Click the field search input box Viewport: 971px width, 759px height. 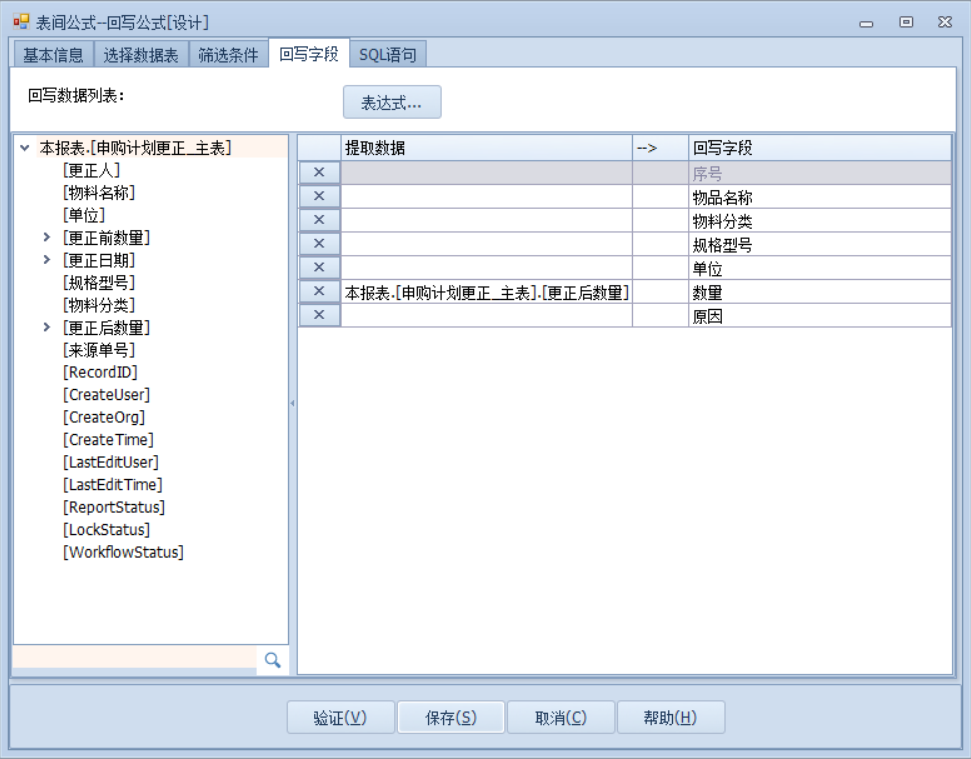point(134,659)
